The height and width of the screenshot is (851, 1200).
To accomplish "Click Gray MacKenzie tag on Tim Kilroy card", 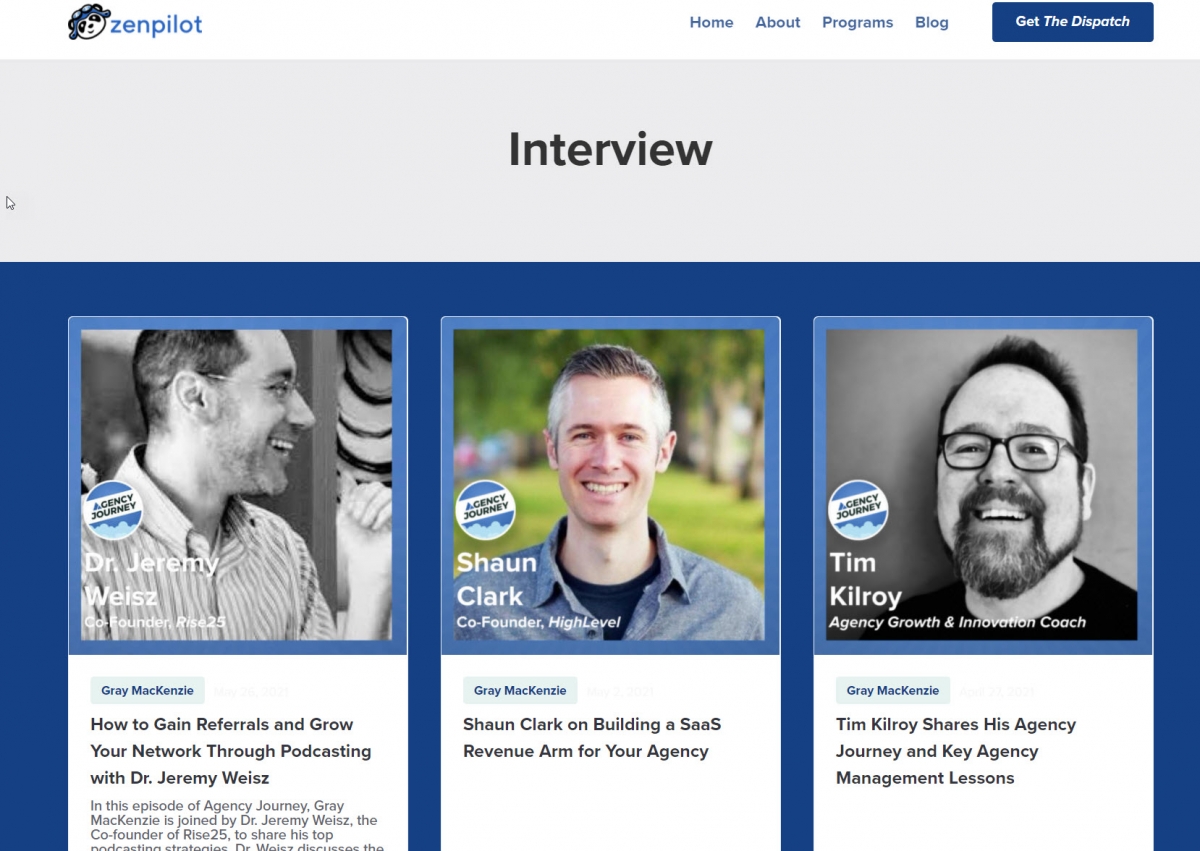I will click(x=892, y=690).
